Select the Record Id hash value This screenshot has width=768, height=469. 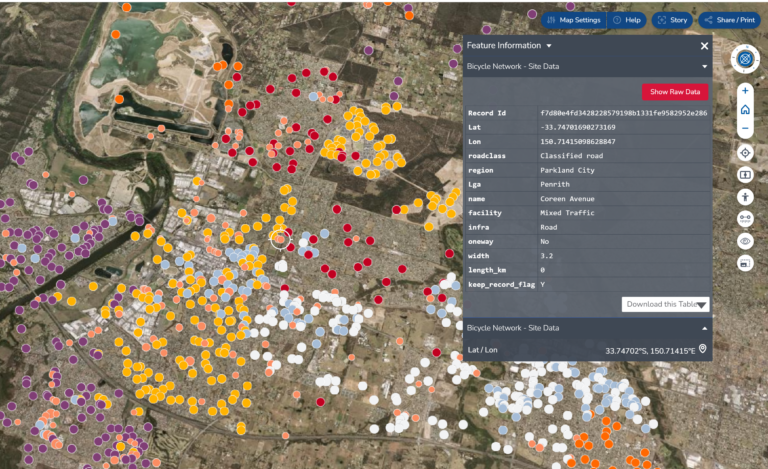[x=624, y=113]
